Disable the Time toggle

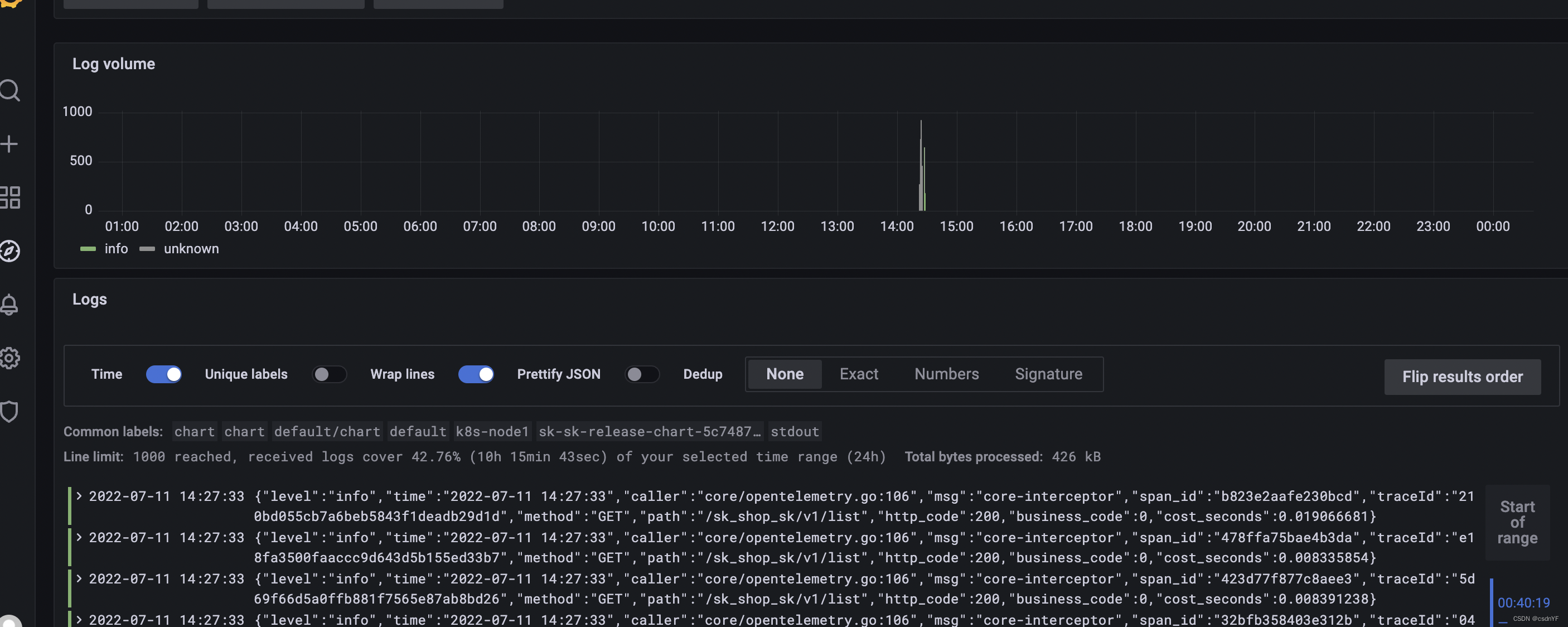pos(164,374)
